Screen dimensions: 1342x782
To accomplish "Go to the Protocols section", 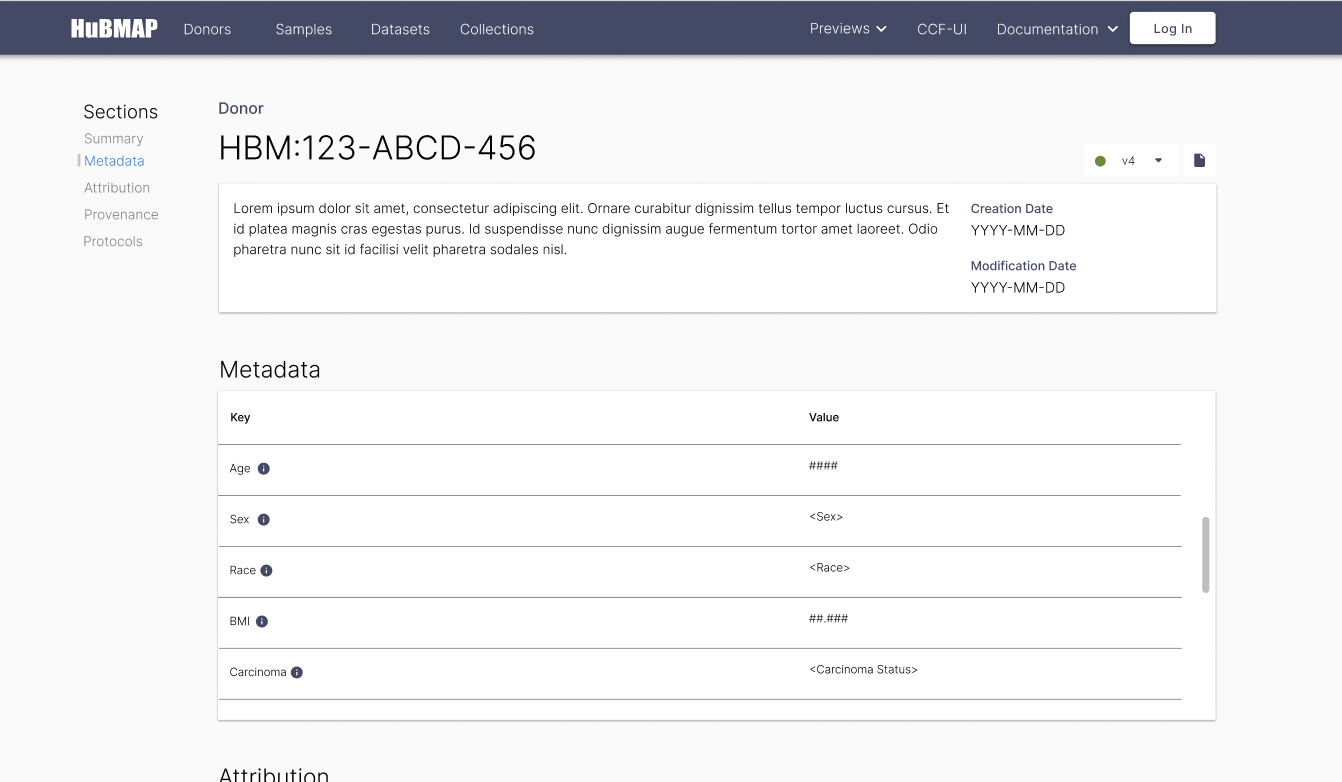I will [x=113, y=242].
